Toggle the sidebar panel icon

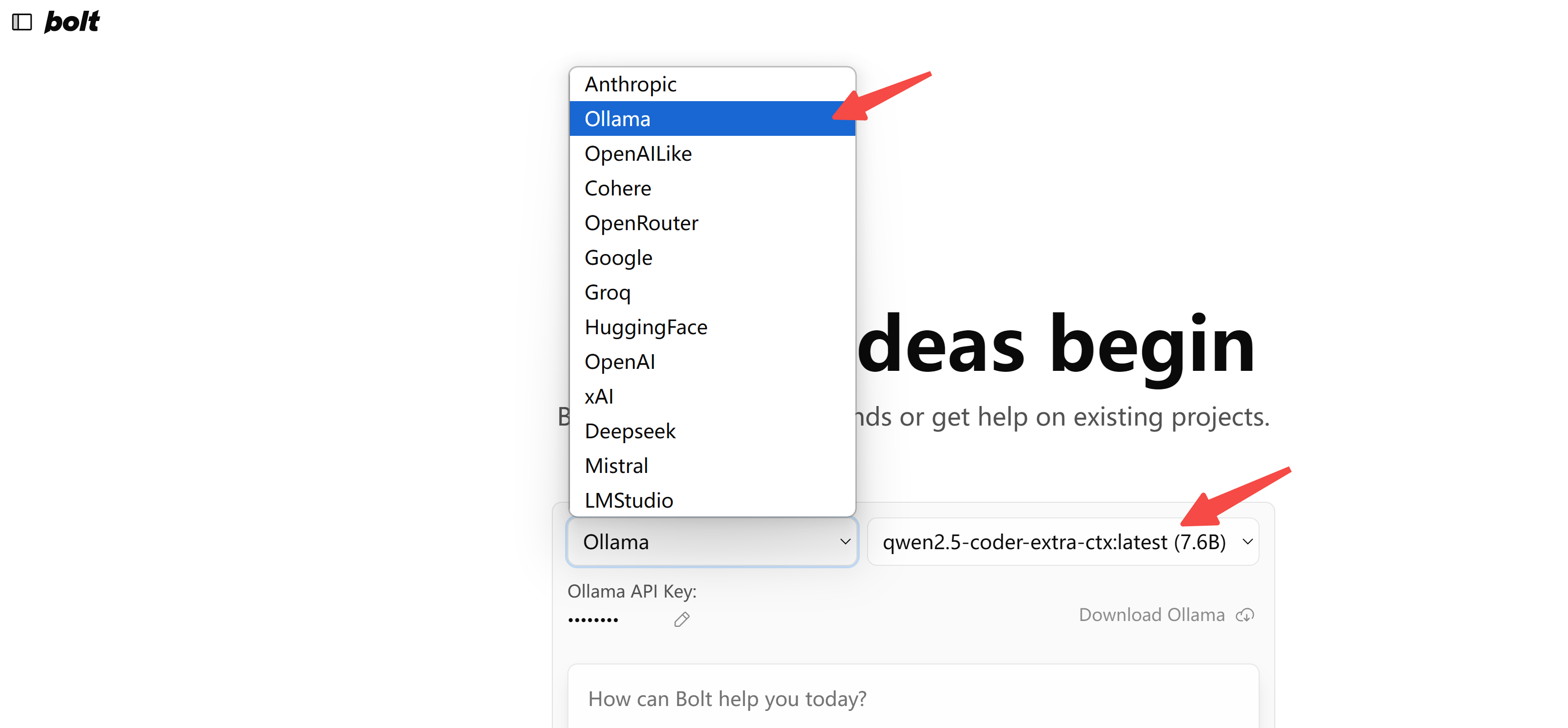(x=22, y=22)
